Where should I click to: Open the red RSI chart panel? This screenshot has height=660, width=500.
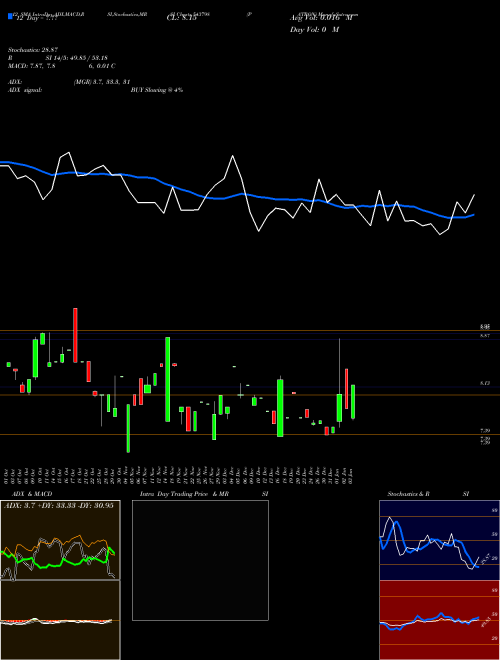(x=439, y=620)
